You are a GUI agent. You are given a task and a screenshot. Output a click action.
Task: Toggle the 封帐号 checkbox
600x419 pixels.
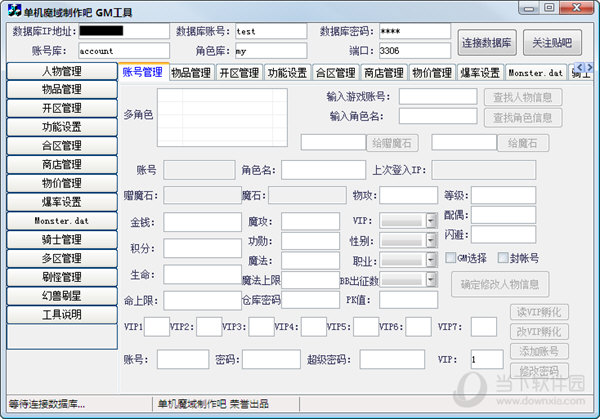(503, 258)
